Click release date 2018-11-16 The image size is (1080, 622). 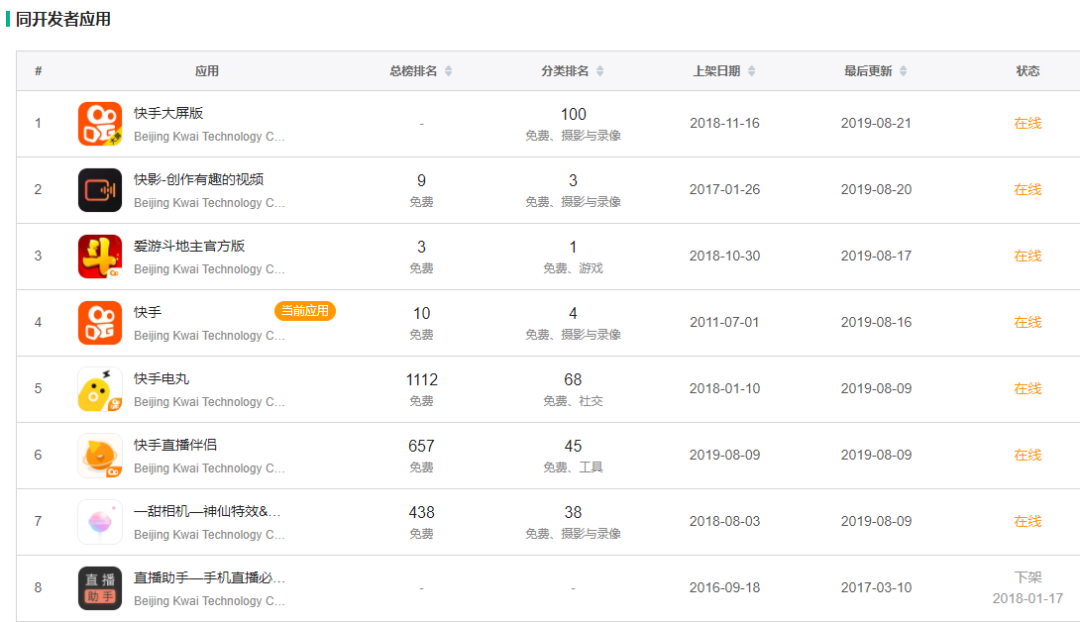725,123
